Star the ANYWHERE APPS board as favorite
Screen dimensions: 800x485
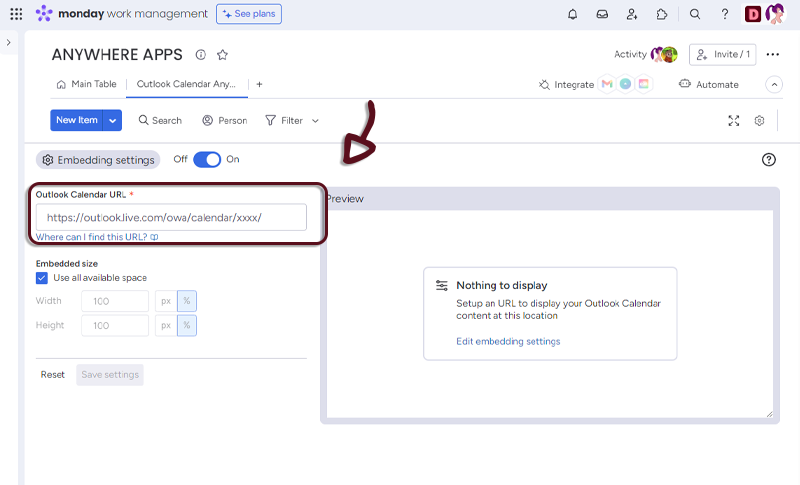coord(222,55)
